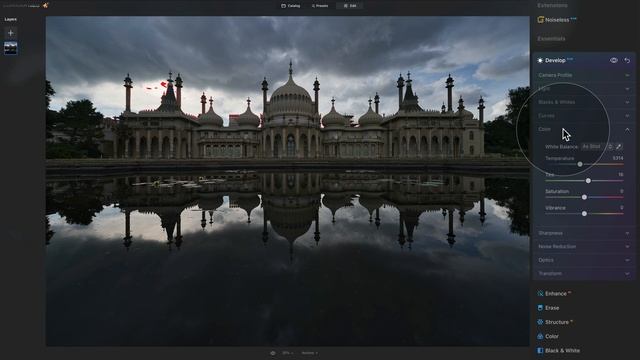Image resolution: width=640 pixels, height=360 pixels.
Task: Toggle before/after preview eye below canvas
Action: coord(273,353)
